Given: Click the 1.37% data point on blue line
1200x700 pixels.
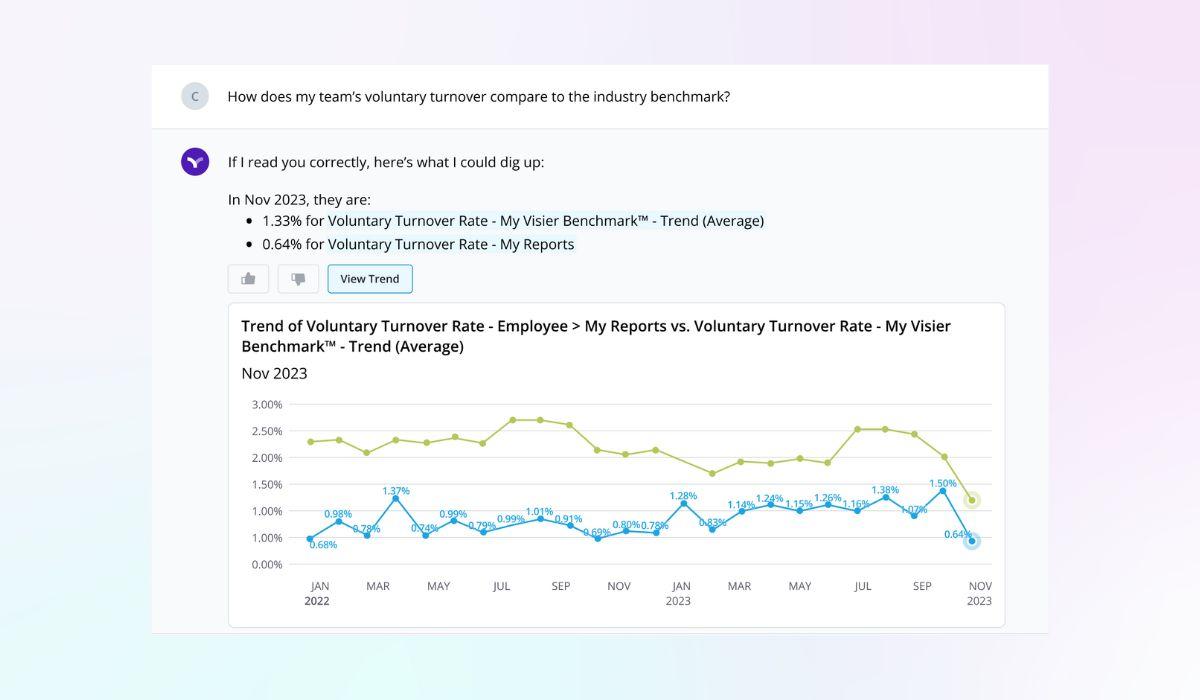Looking at the screenshot, I should pos(396,498).
